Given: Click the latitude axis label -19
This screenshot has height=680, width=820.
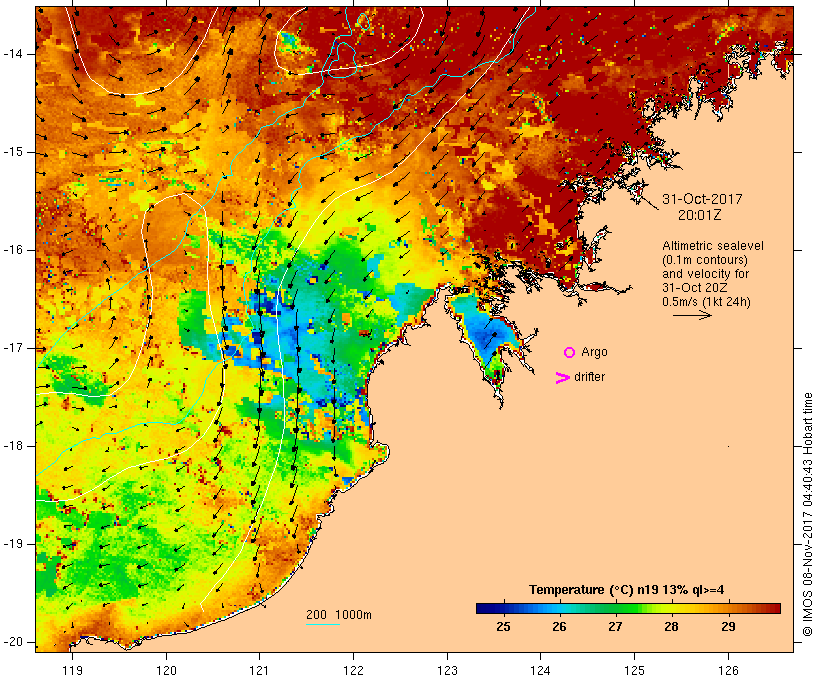Looking at the screenshot, I should 13,544.
